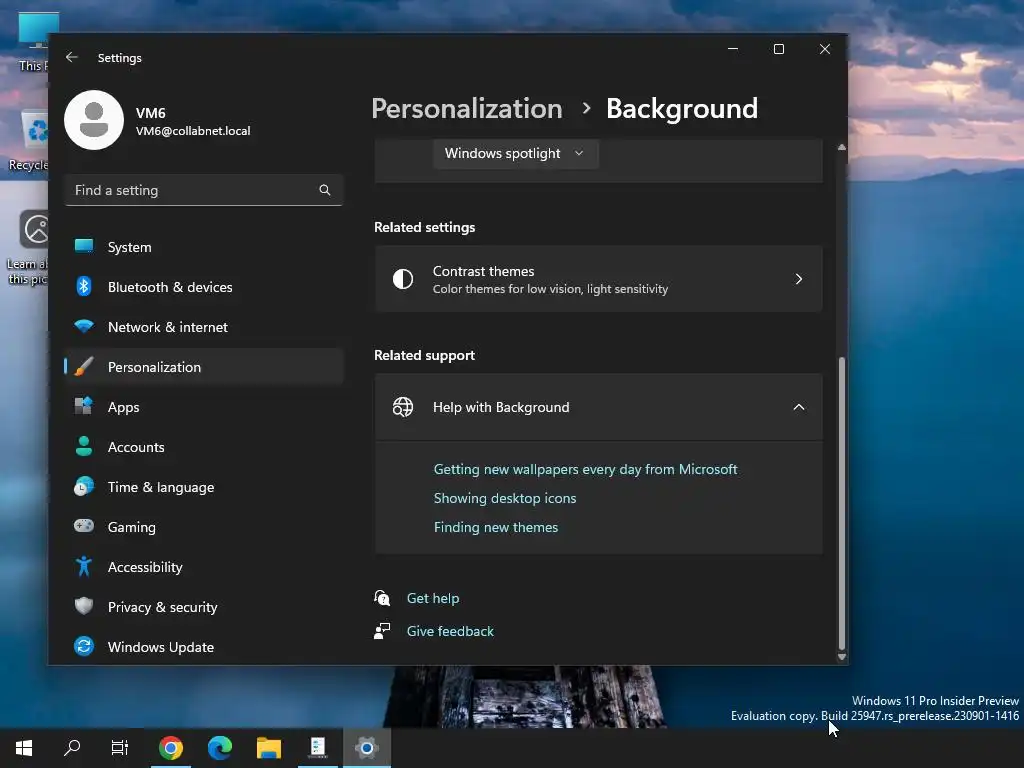1024x768 pixels.
Task: Click the Windows Update sync icon
Action: tap(84, 646)
